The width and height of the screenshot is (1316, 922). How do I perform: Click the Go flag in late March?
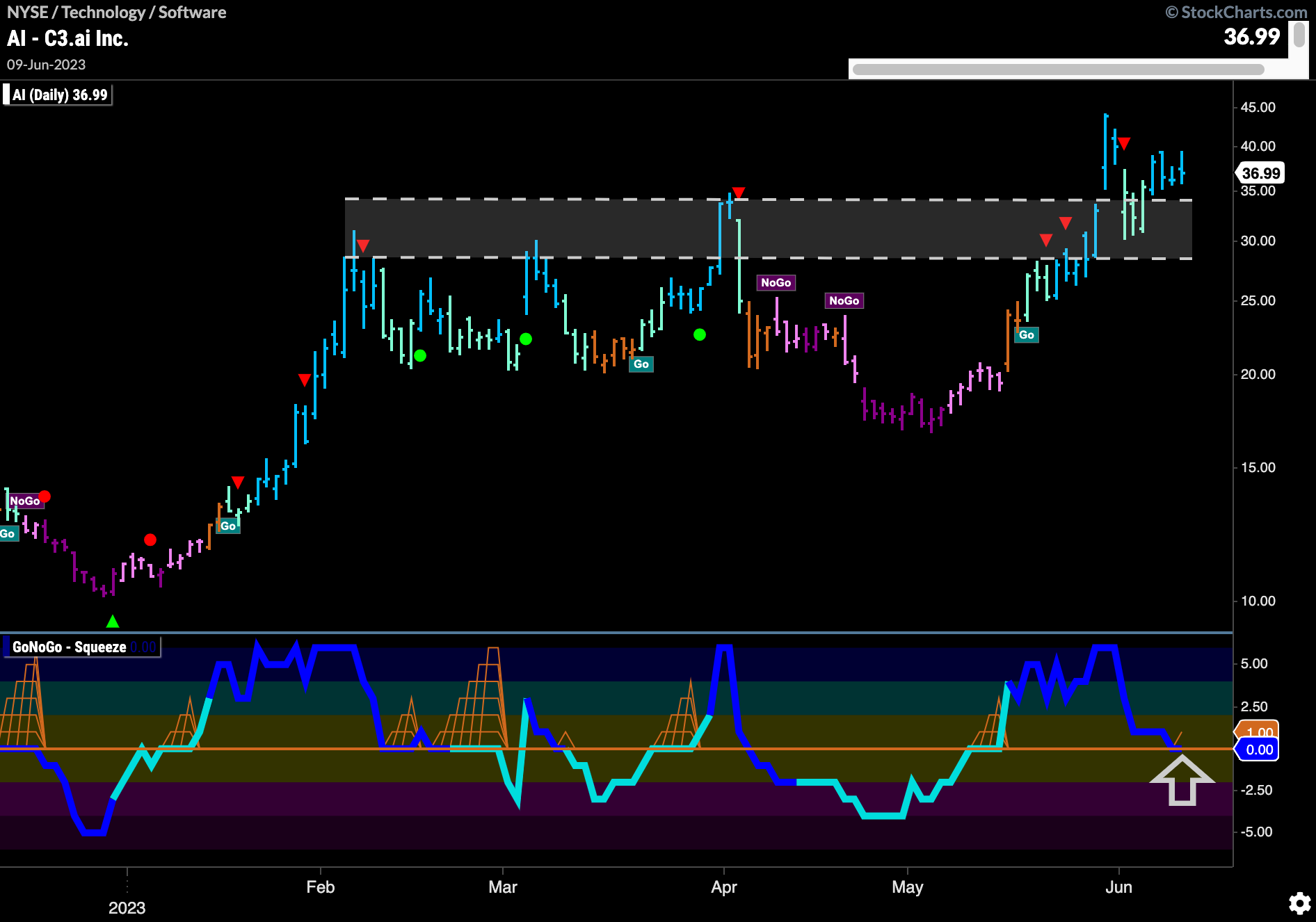pyautogui.click(x=641, y=364)
